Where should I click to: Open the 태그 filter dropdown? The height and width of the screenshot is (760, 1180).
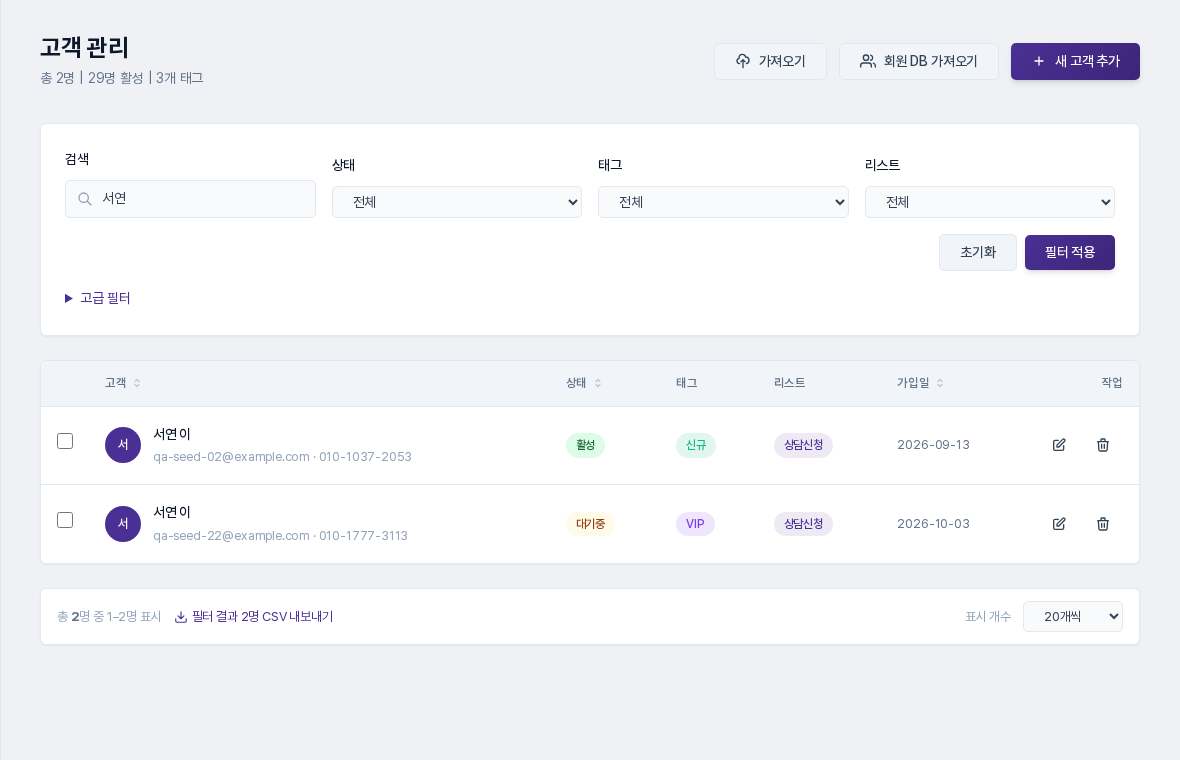[723, 202]
